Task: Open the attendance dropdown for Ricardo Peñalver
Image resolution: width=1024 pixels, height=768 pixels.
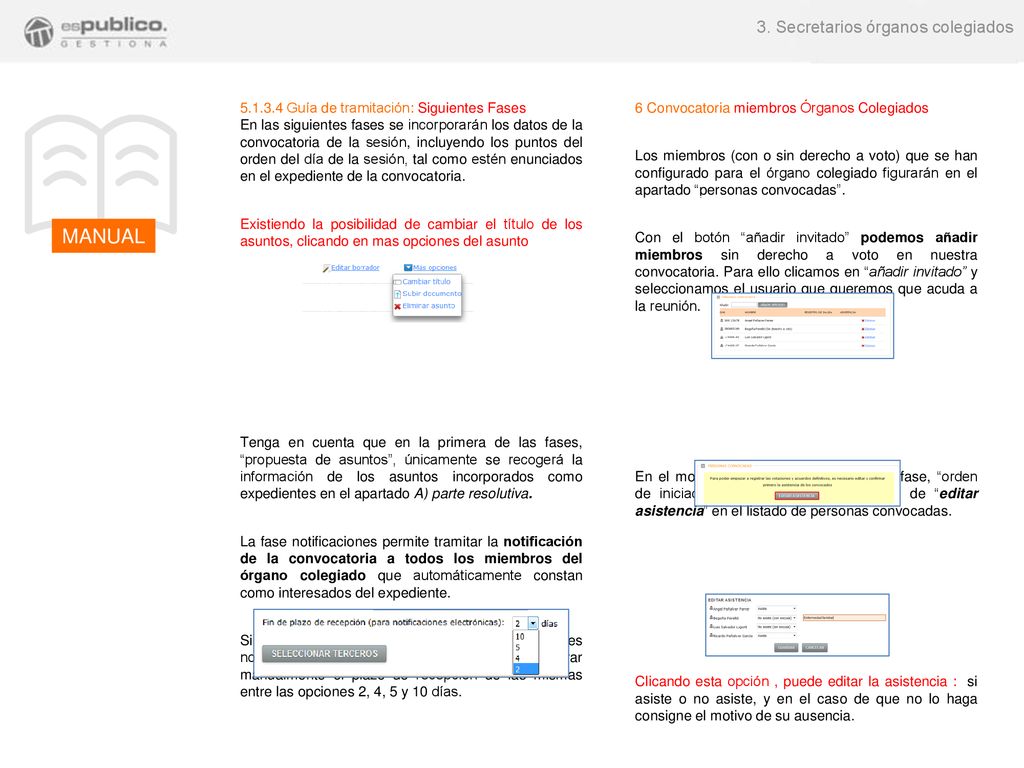Action: tap(776, 635)
